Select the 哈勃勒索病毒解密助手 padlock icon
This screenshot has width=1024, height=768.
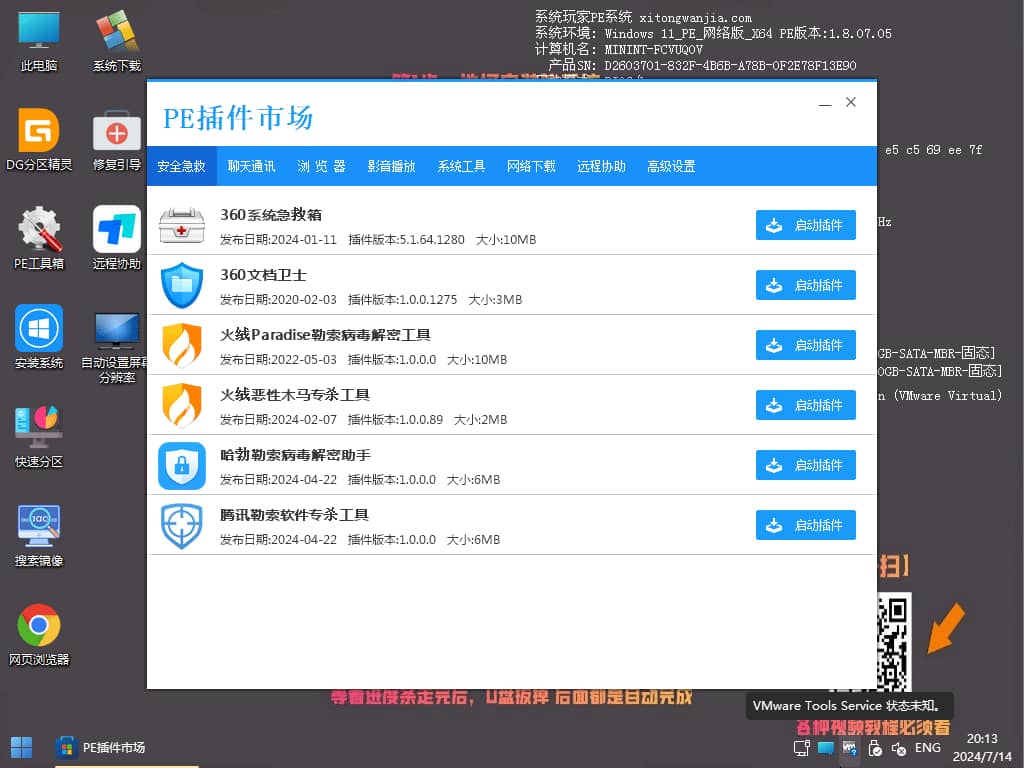point(181,465)
